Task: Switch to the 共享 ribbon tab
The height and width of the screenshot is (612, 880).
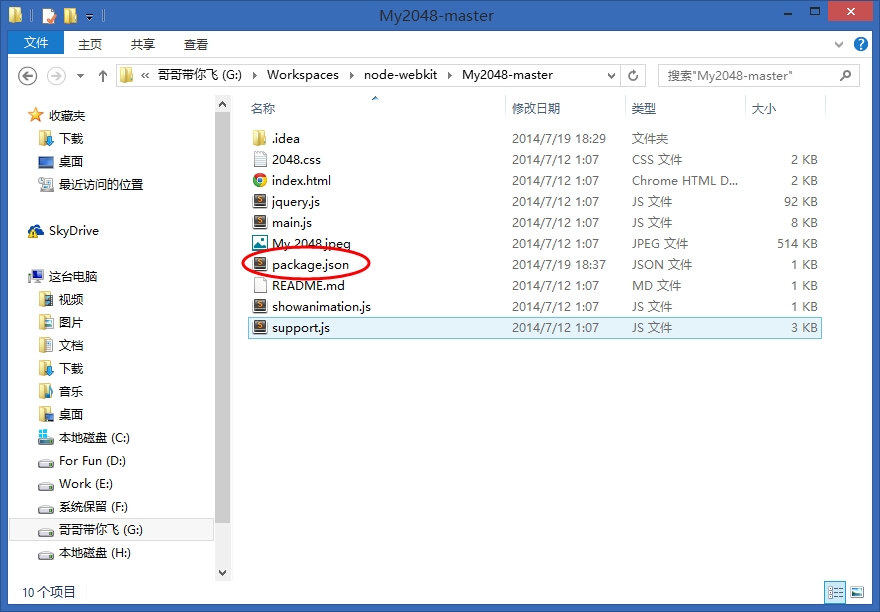Action: coord(143,44)
